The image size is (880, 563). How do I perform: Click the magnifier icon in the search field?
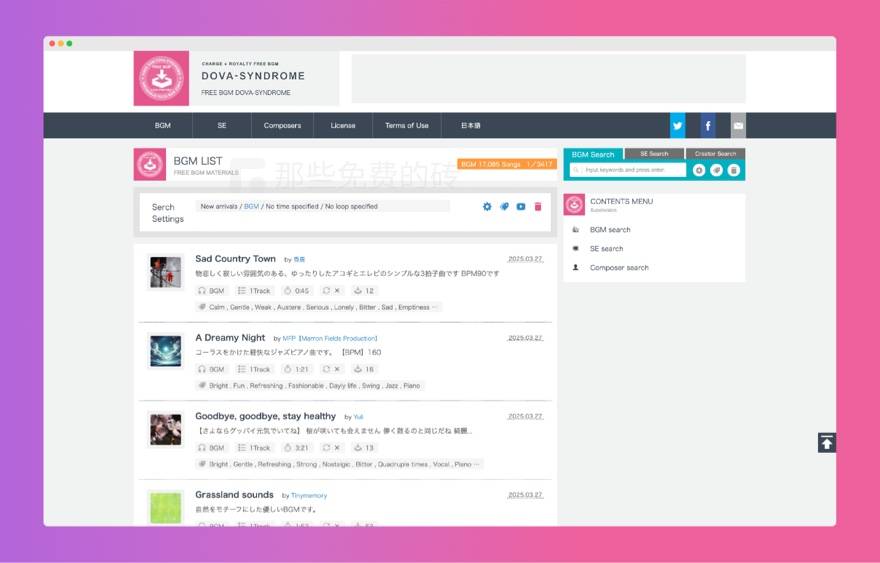pos(576,170)
